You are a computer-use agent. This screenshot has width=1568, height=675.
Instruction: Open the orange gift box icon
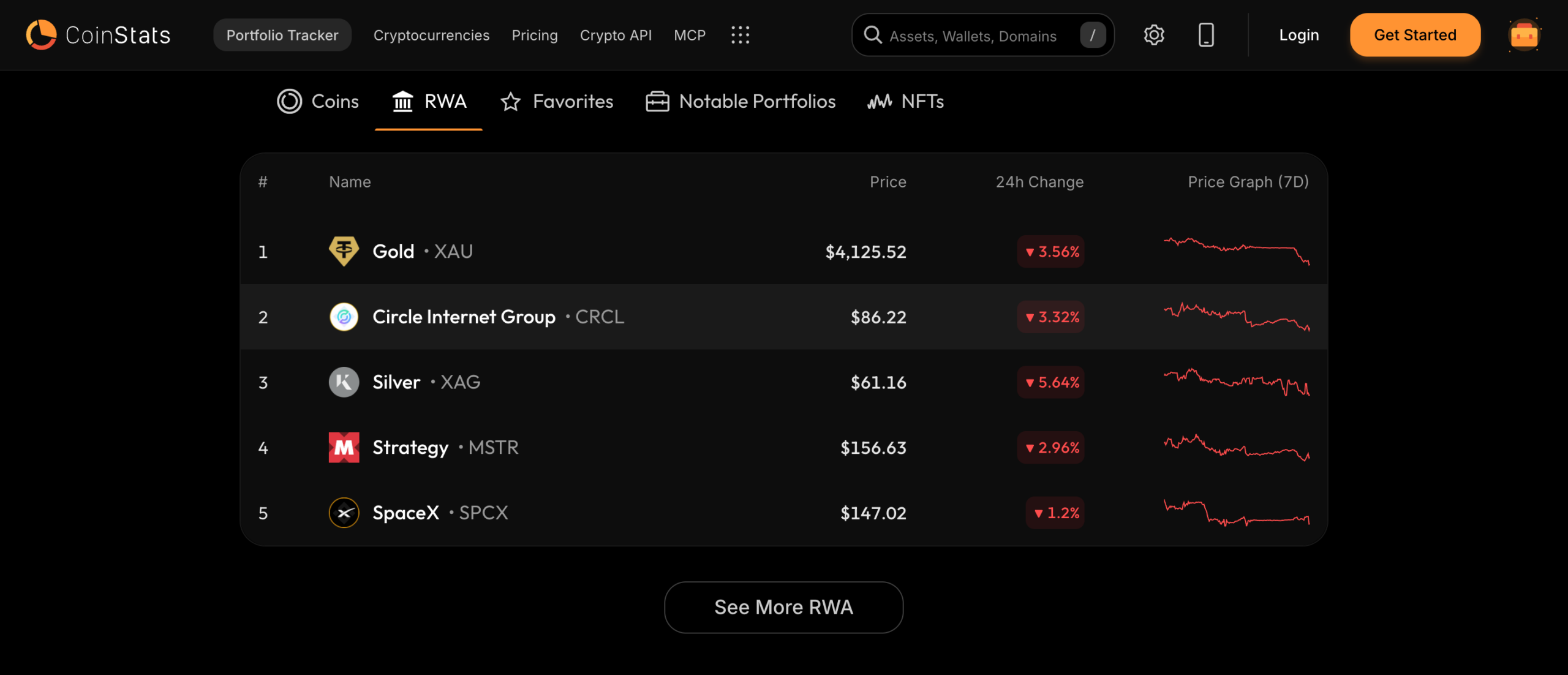click(1524, 35)
